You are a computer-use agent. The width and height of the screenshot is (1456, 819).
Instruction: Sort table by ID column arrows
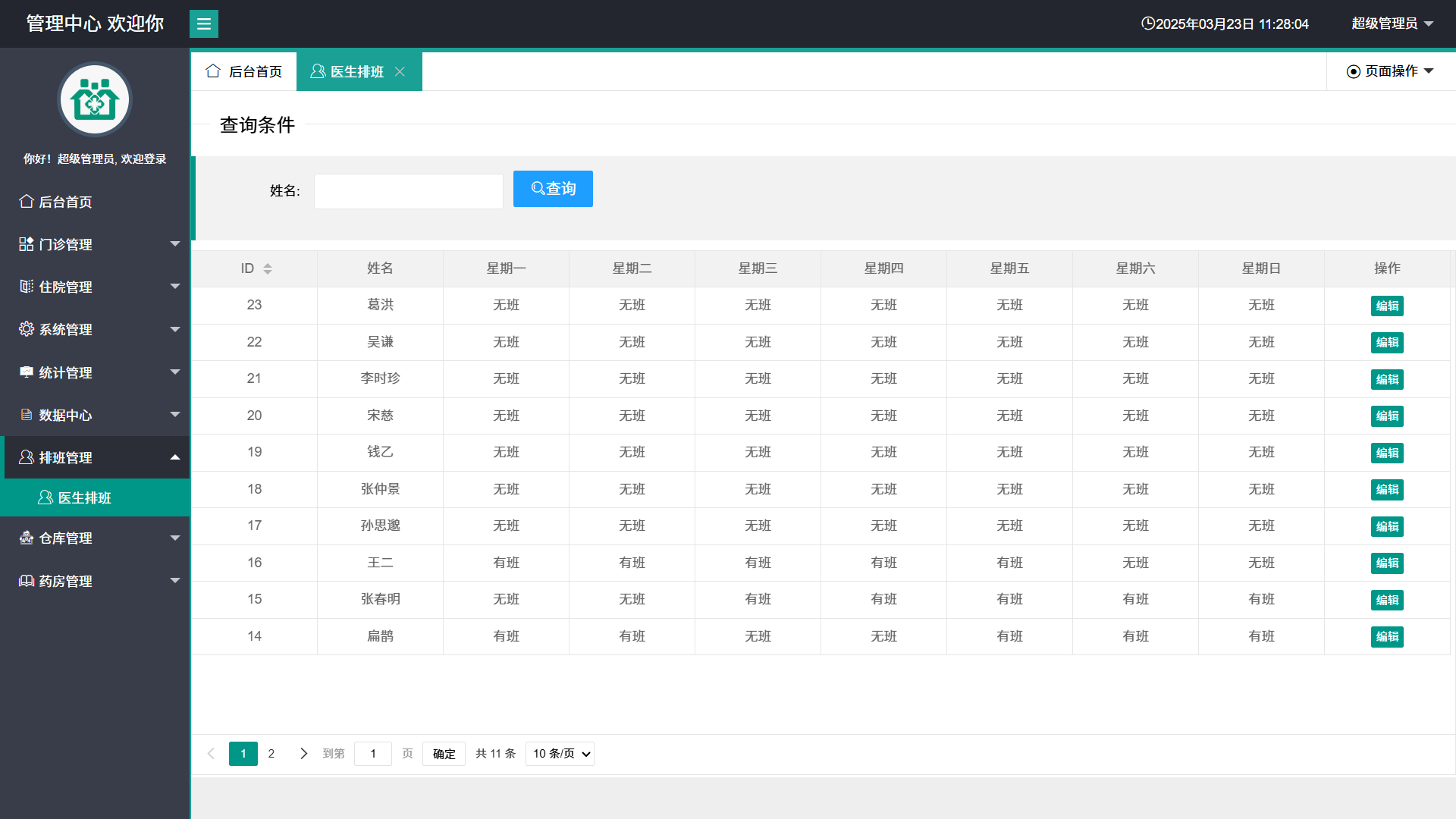[267, 268]
